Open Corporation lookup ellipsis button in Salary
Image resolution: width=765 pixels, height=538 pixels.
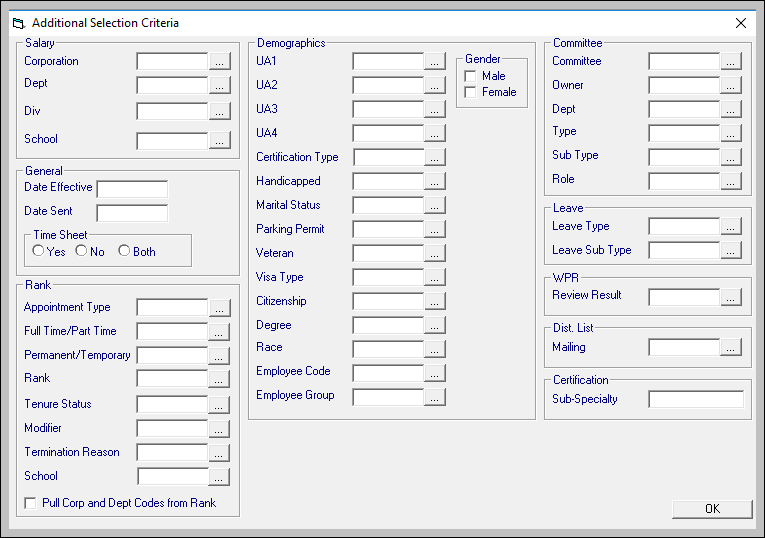[x=220, y=61]
